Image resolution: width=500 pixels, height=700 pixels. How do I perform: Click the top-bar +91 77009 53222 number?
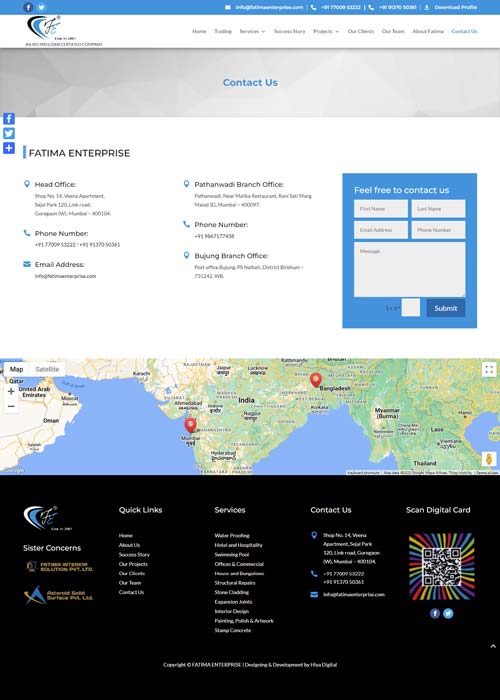click(x=341, y=7)
